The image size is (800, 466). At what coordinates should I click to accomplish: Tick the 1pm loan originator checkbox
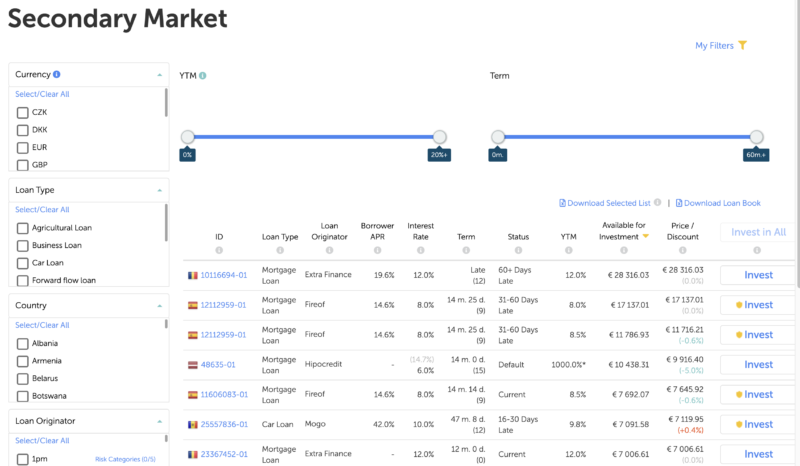(22, 459)
